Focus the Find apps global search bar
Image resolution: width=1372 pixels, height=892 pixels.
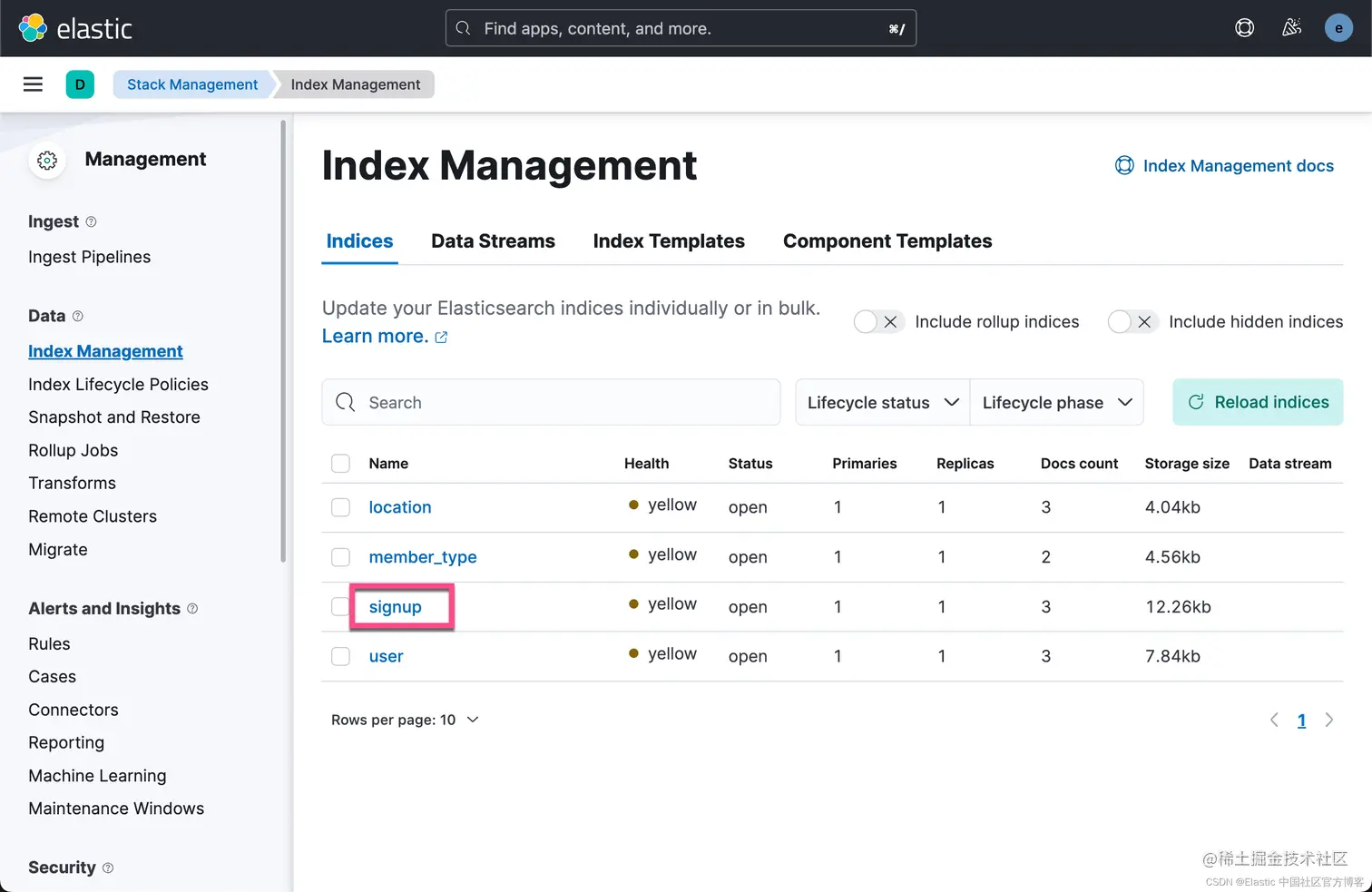tap(681, 28)
